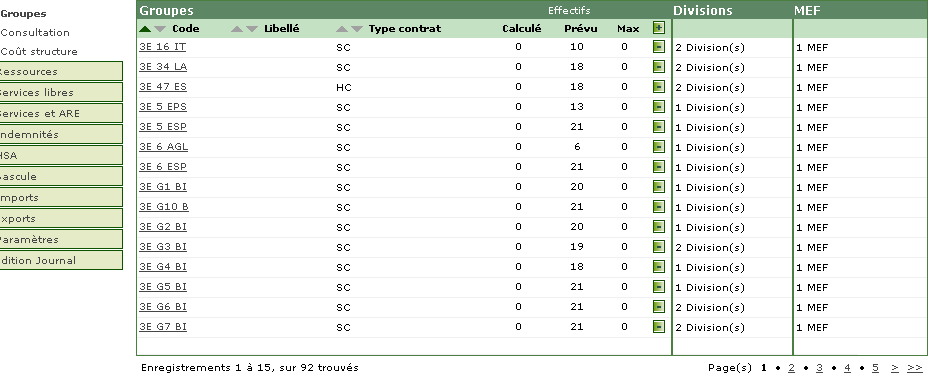Viewport: 928px width, 373px height.
Task: Click the minus icon on the 3E G3 BI row
Action: point(659,247)
